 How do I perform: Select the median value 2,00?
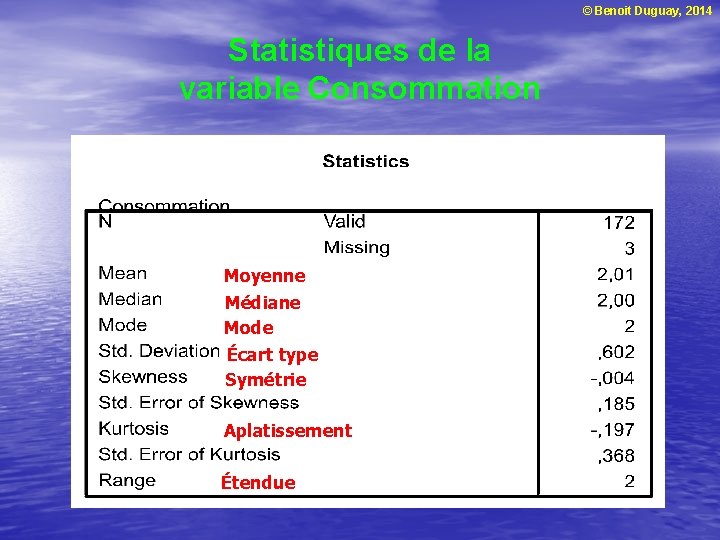[x=615, y=300]
